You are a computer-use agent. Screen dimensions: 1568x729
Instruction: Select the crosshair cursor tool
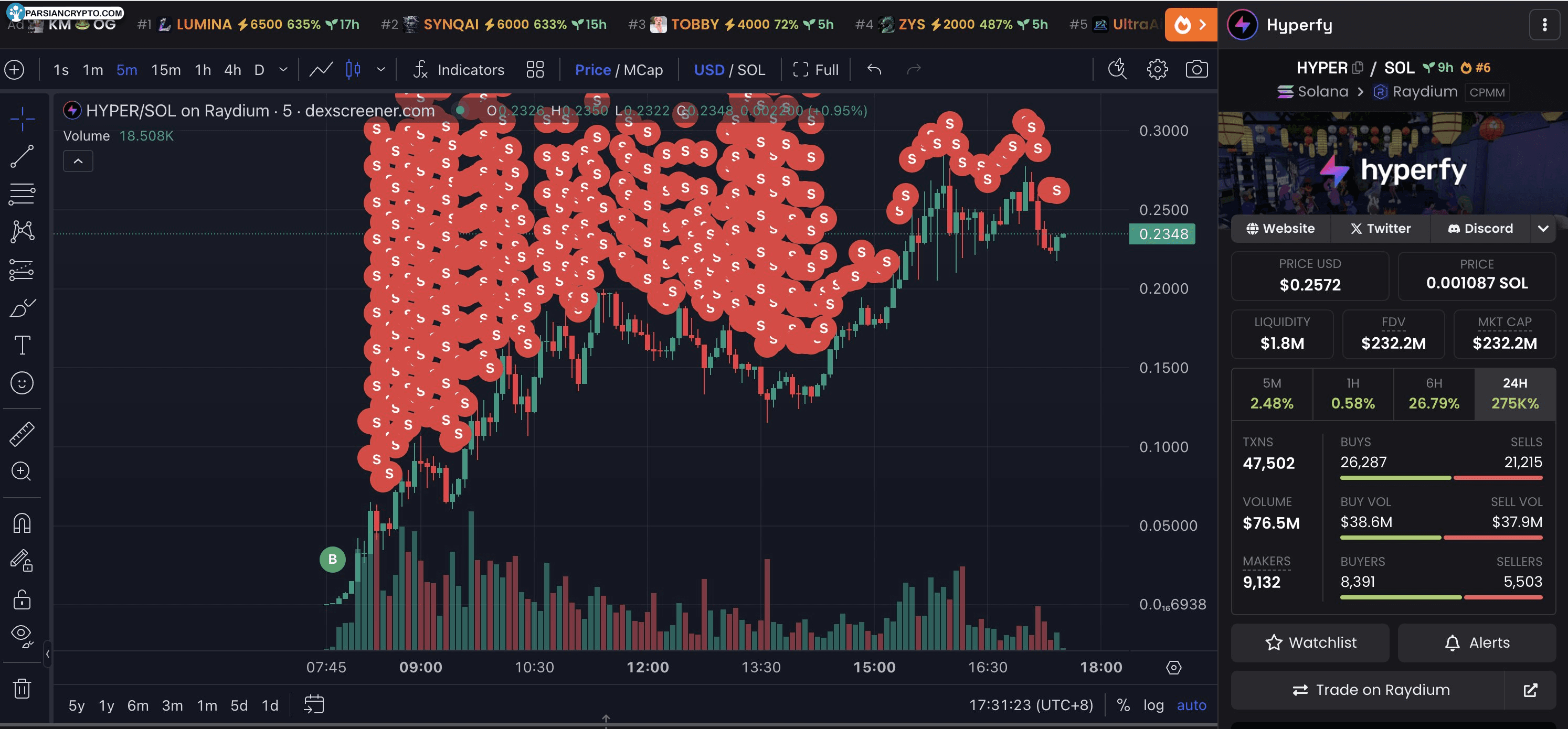(22, 119)
